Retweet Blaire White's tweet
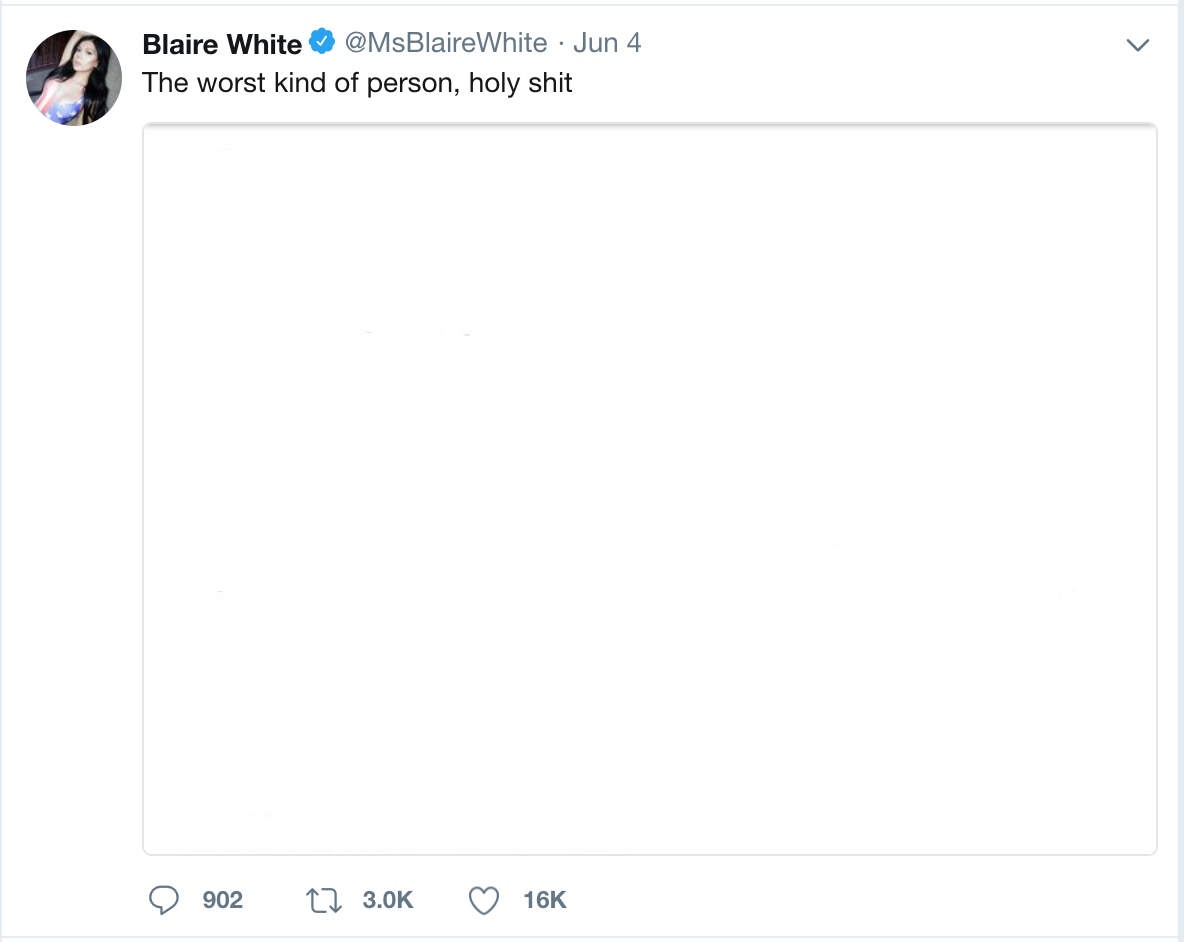The image size is (1184, 942). [324, 900]
